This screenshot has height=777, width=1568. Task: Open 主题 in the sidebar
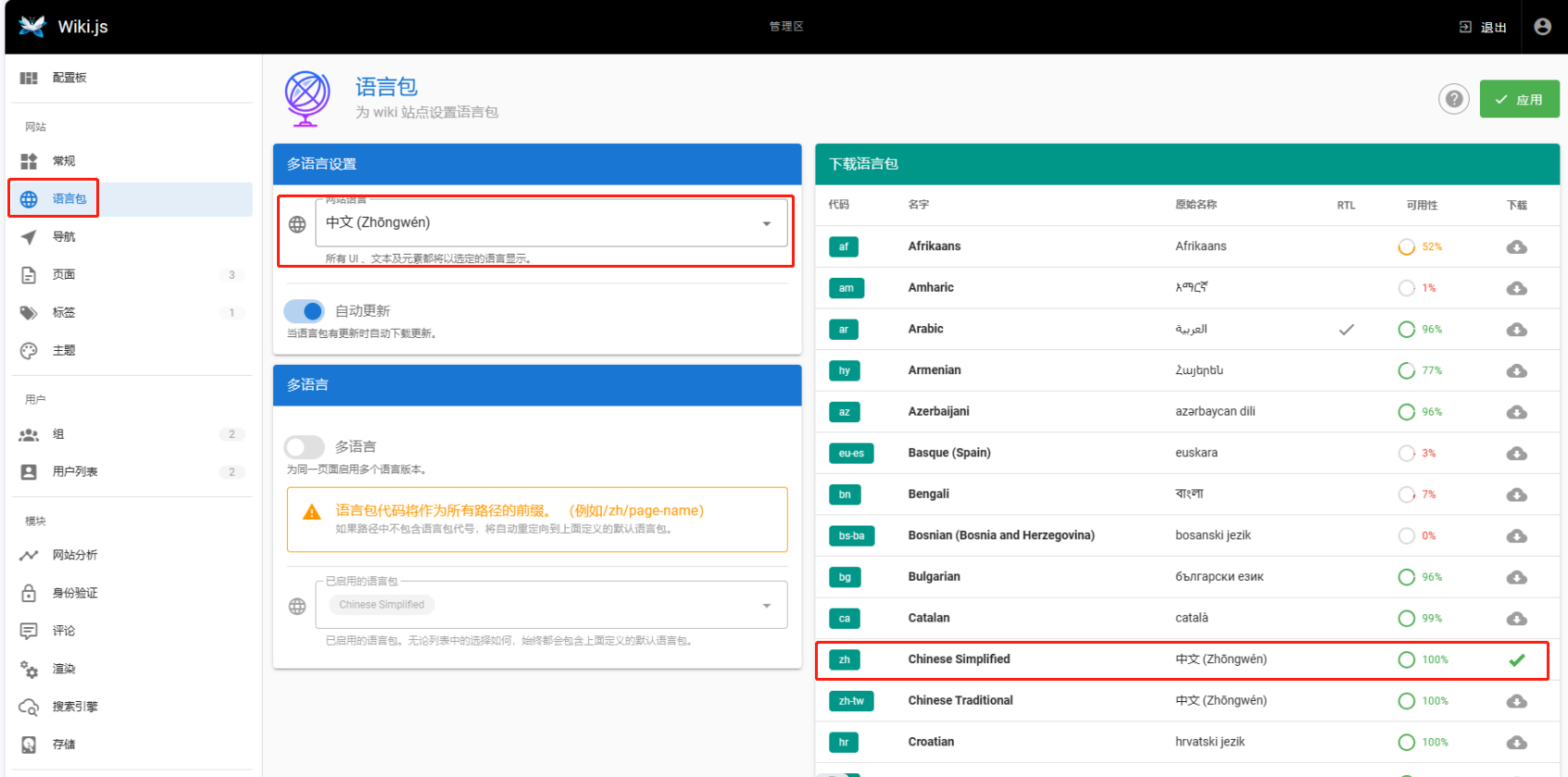click(131, 351)
